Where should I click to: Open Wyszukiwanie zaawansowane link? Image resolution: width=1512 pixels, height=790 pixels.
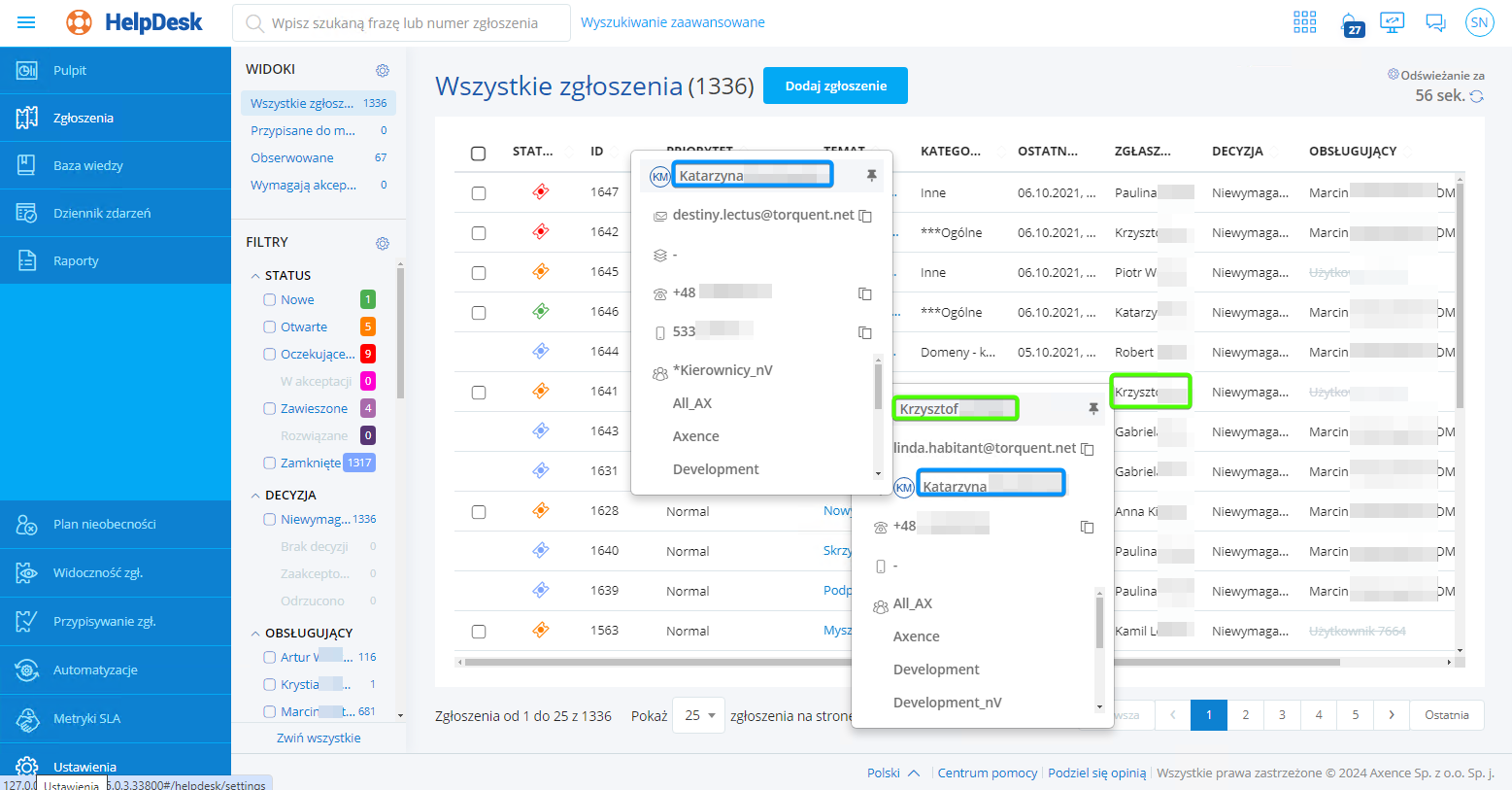pos(672,22)
